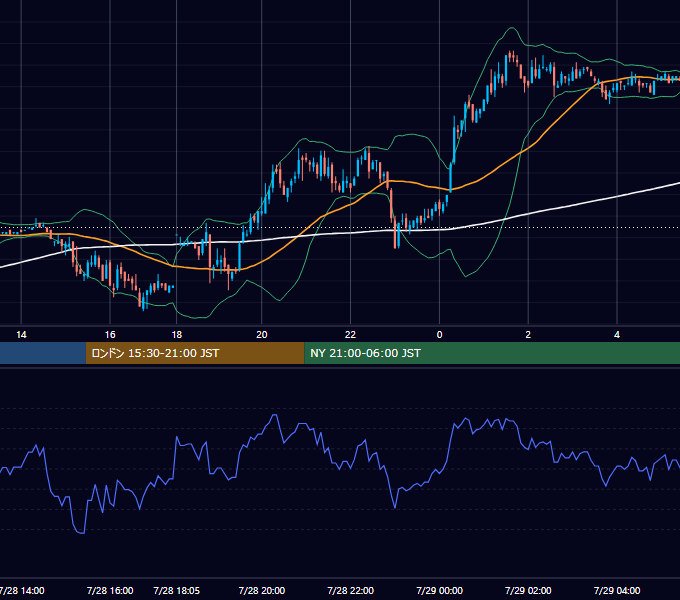Screen dimensions: 680x600
Task: Click the 7/28 14:00 date label
Action: (22, 591)
